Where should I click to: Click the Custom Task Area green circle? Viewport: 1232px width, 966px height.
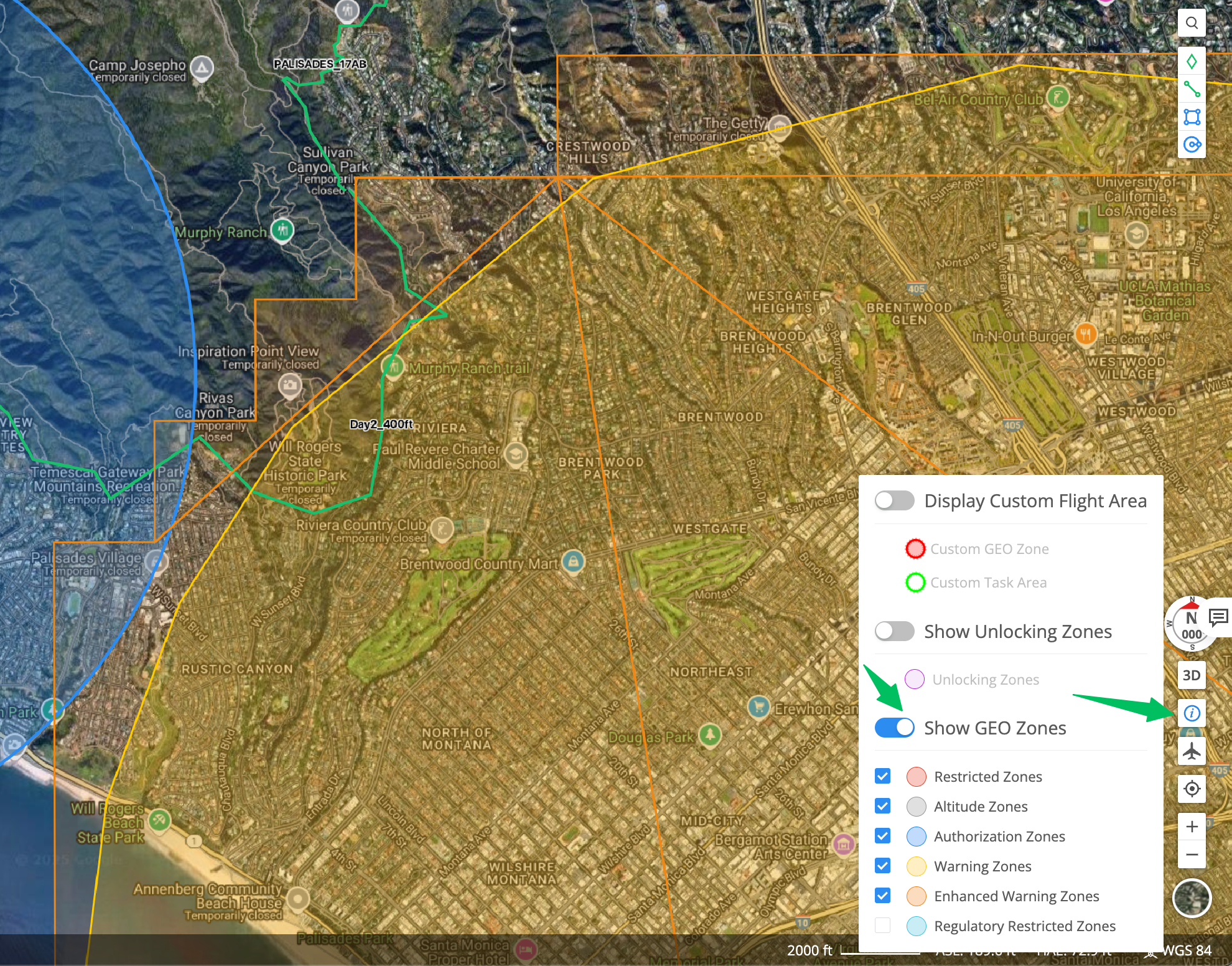(x=915, y=583)
